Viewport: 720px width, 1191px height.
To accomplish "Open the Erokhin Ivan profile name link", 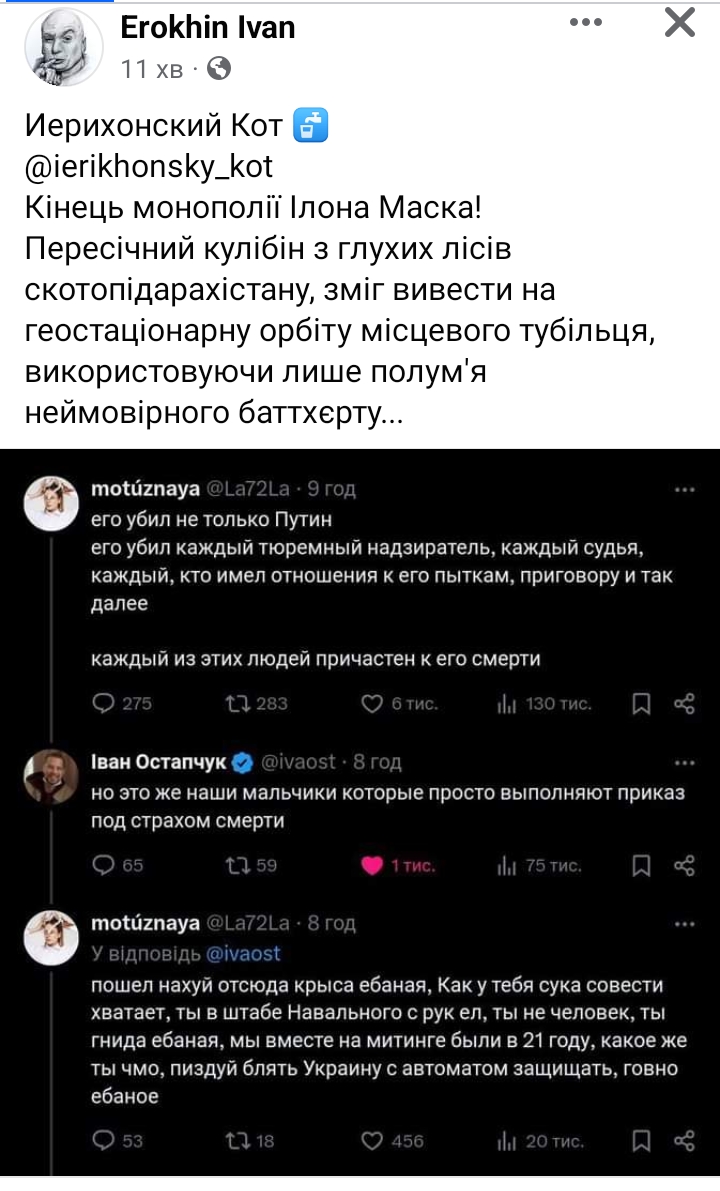I will (208, 27).
